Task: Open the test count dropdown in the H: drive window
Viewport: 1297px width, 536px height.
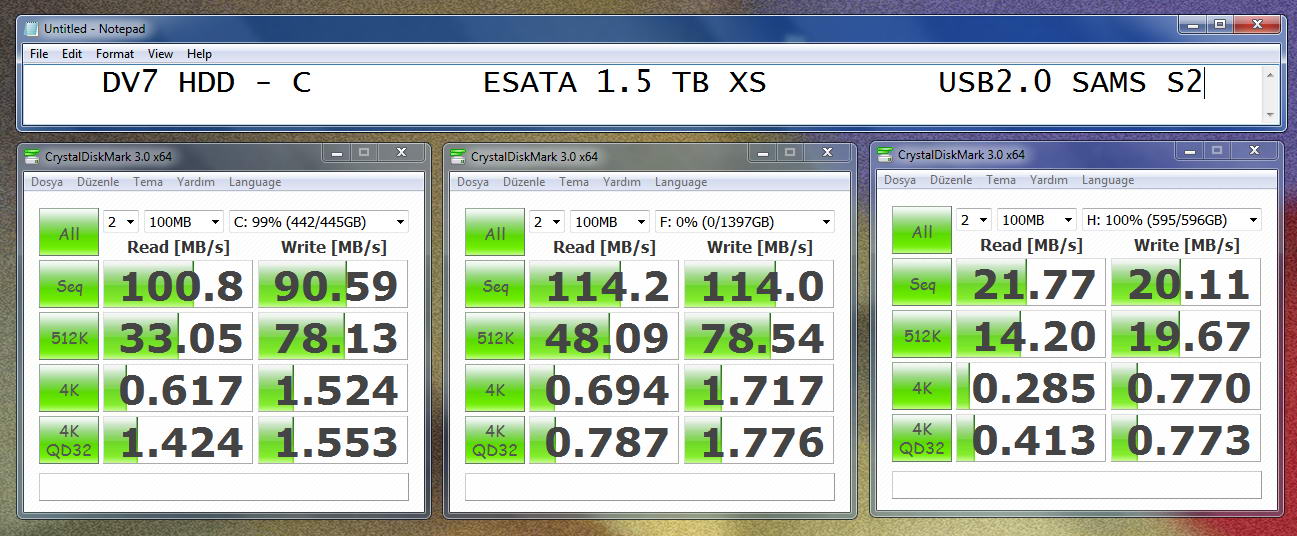Action: tap(974, 220)
